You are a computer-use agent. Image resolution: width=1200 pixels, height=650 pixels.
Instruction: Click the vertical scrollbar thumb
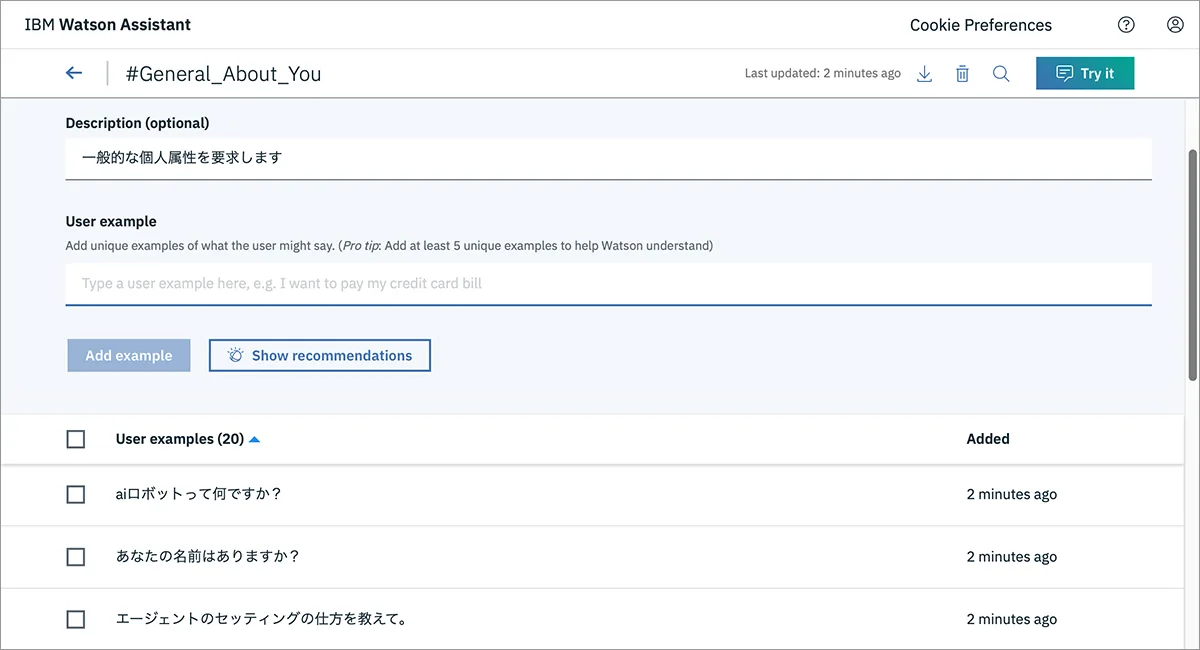[1192, 265]
